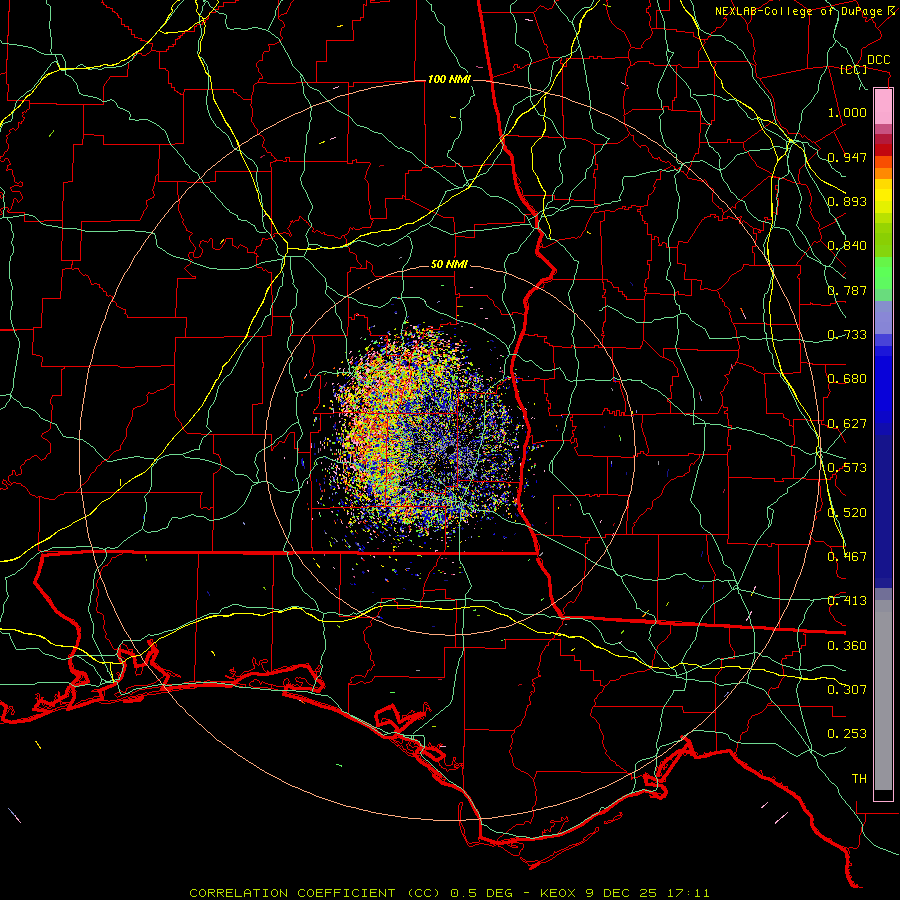Click the 50 NMI range ring label
Screen dimensions: 900x900
(x=449, y=265)
